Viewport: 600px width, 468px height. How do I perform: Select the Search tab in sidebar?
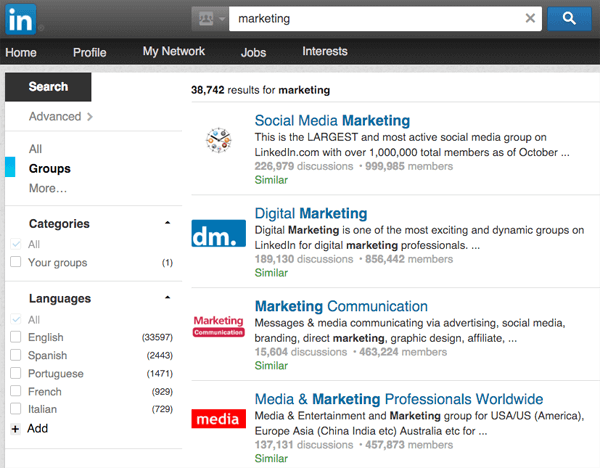tap(48, 87)
